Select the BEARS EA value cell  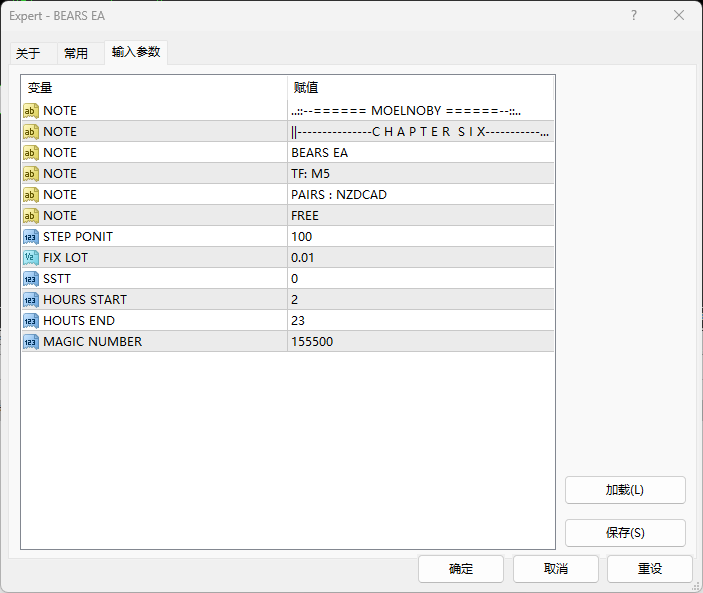[421, 153]
